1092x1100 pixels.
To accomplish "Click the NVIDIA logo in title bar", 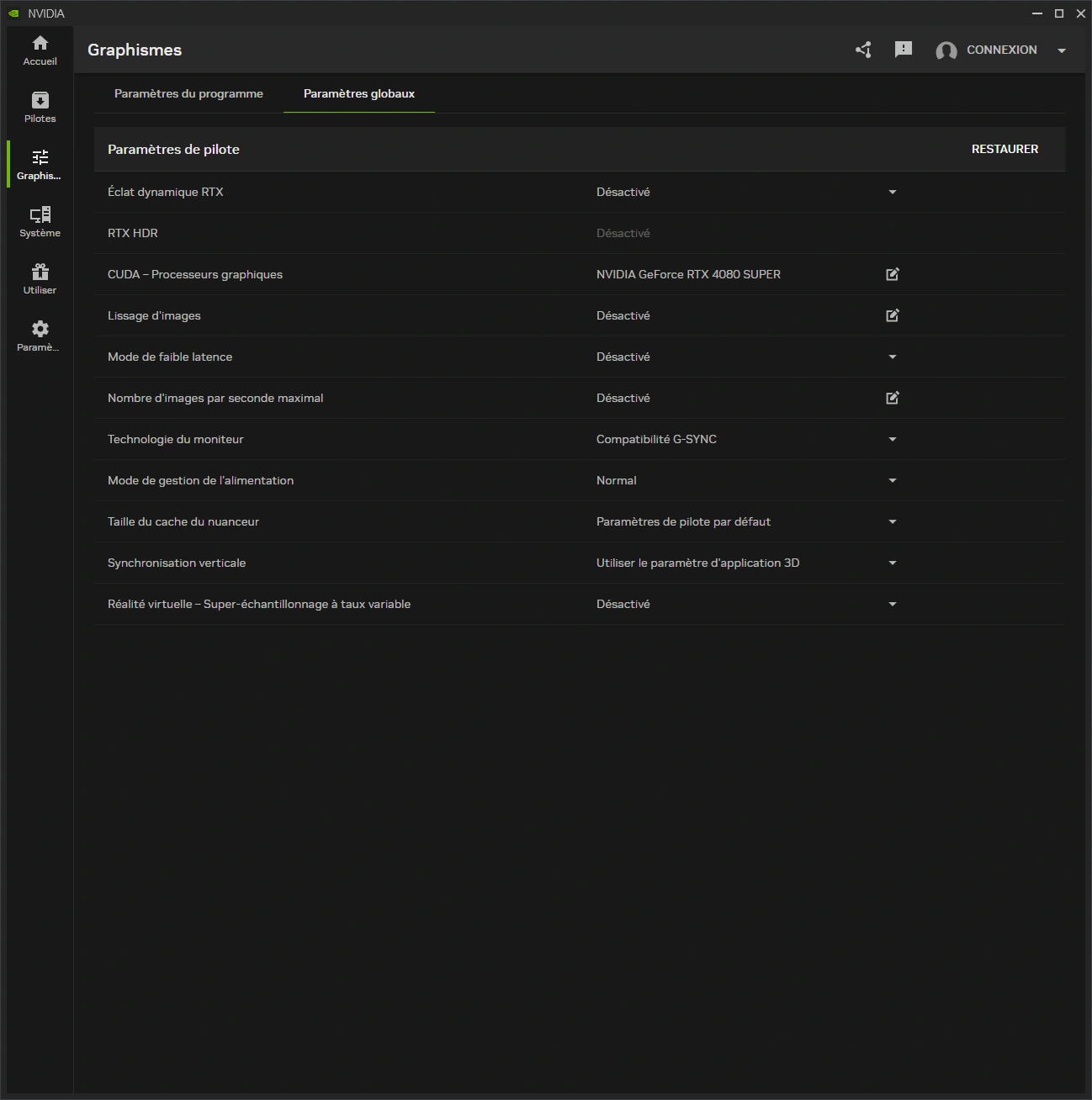I will (x=13, y=13).
